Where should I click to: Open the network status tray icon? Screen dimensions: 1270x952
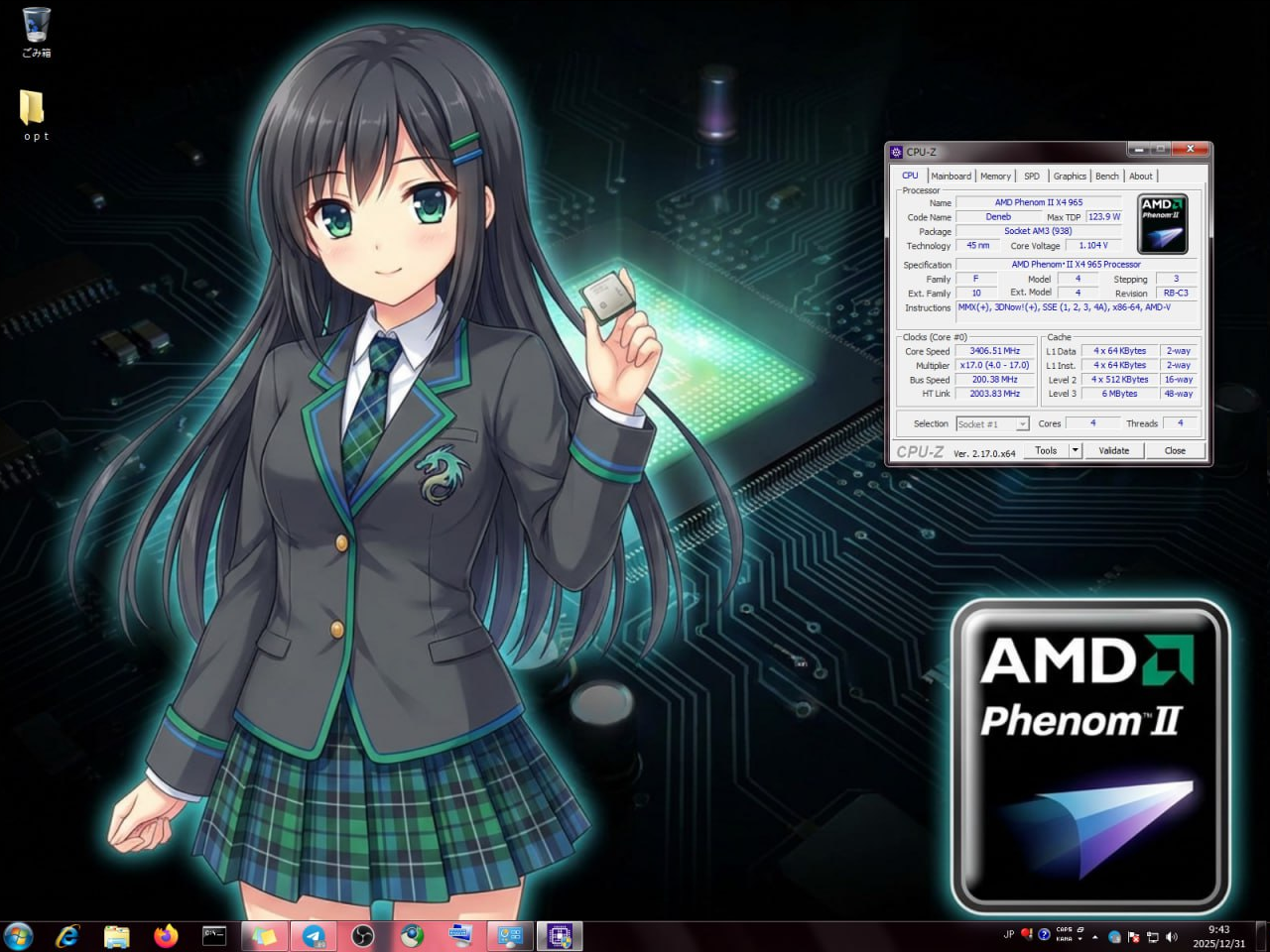click(x=1152, y=937)
